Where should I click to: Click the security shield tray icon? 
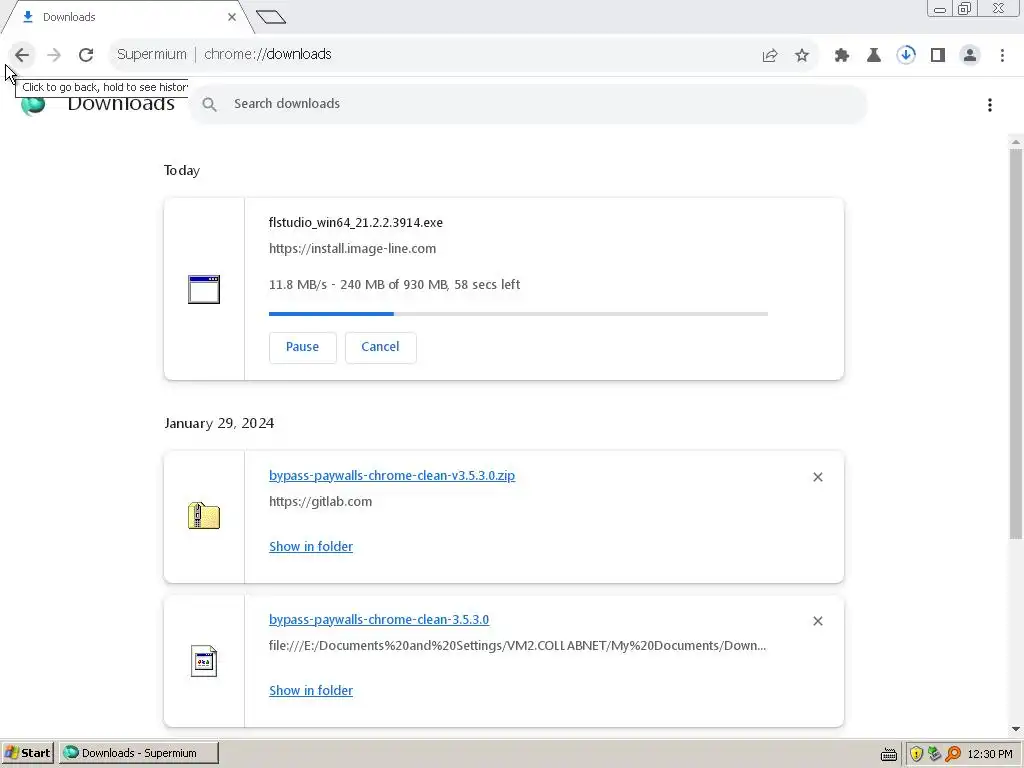[x=916, y=754]
